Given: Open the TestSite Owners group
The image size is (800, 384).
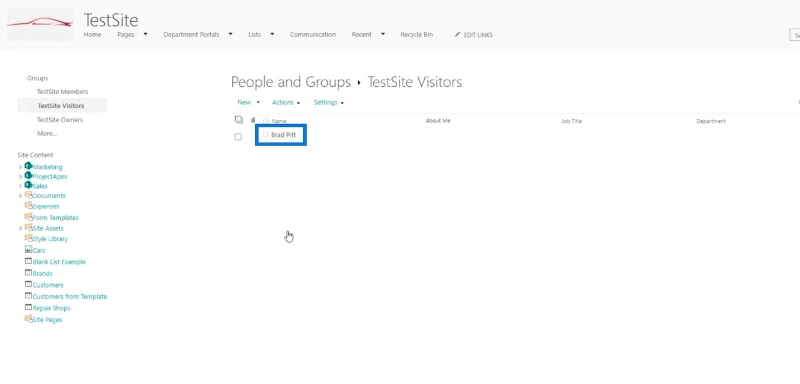Looking at the screenshot, I should (x=60, y=120).
